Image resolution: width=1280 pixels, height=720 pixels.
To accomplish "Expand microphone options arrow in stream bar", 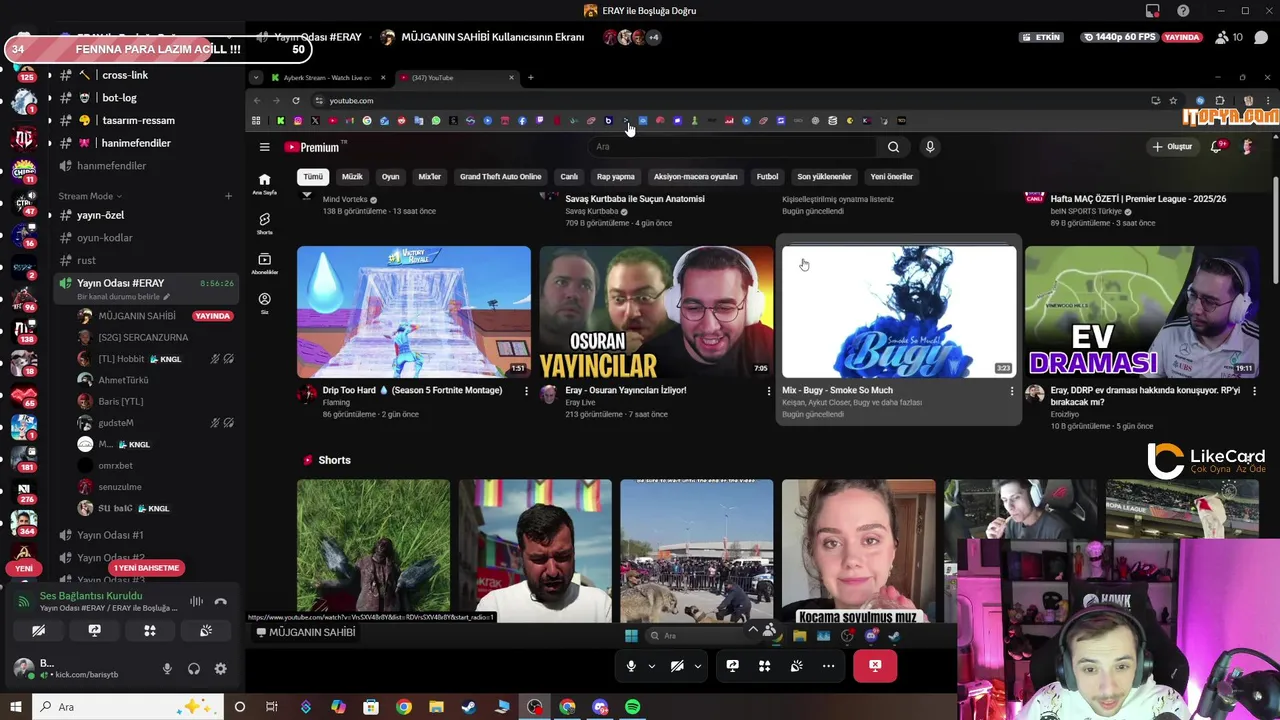I will [x=652, y=666].
